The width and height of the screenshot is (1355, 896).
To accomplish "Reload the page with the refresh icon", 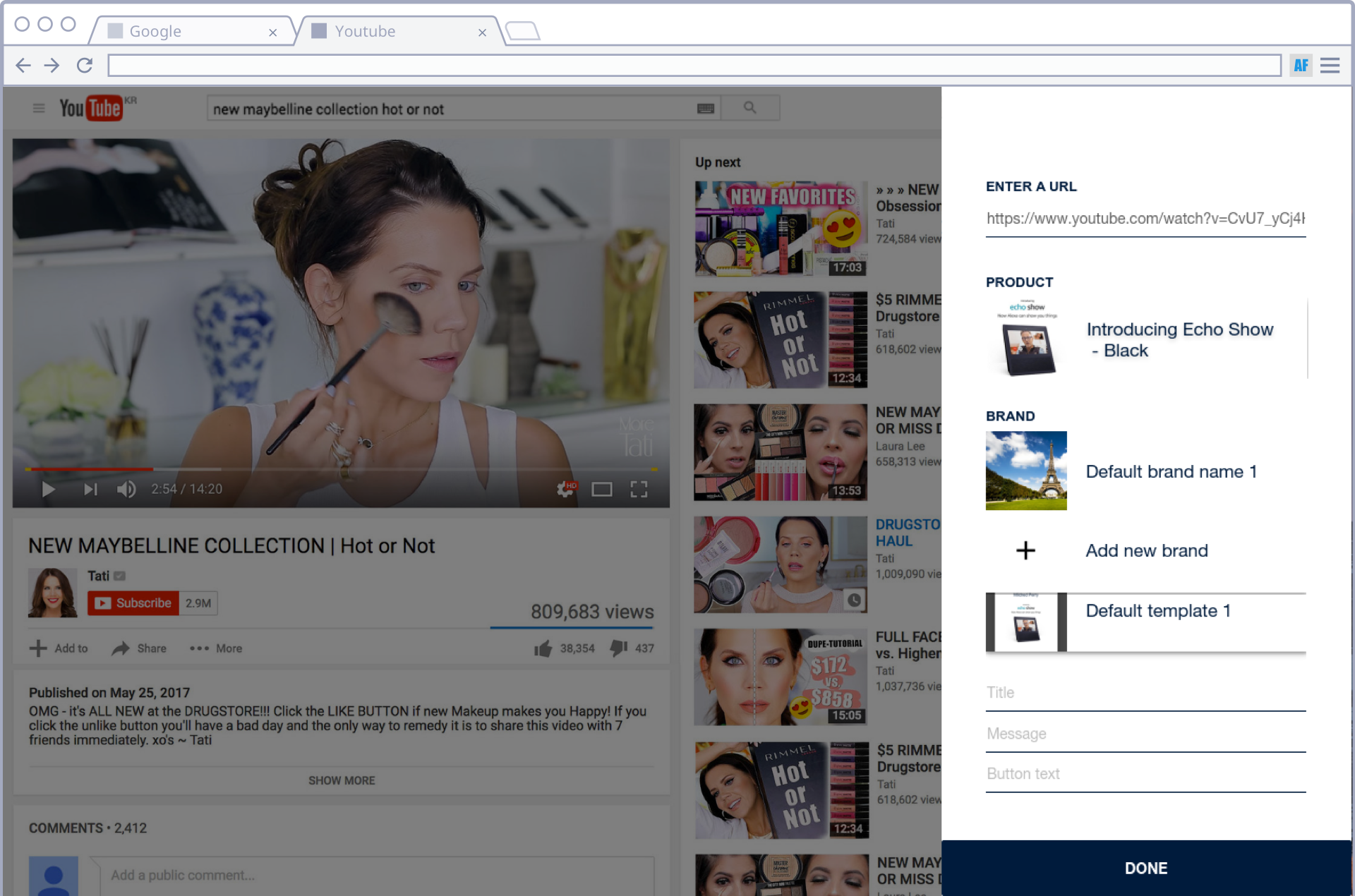I will tap(85, 66).
